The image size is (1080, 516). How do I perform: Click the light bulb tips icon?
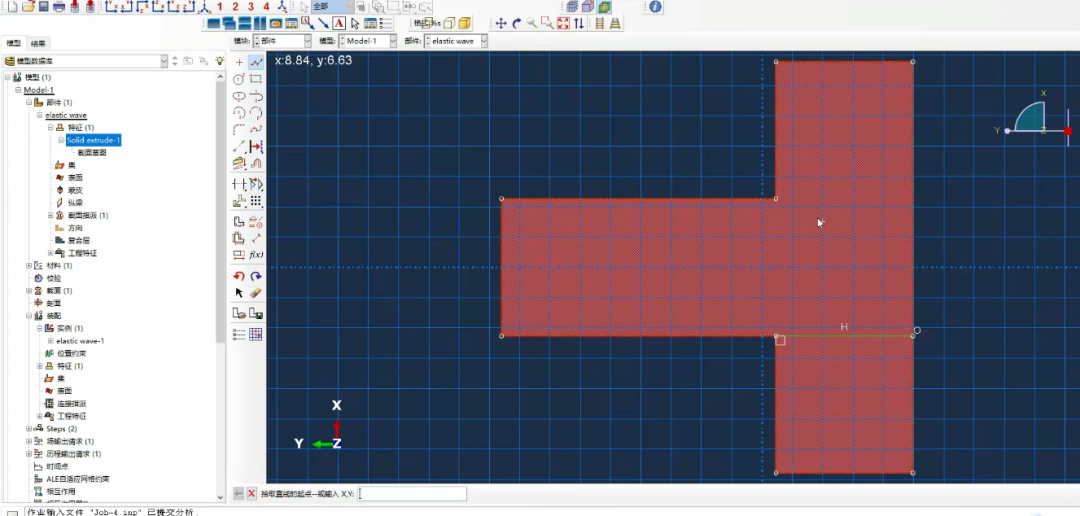click(220, 61)
